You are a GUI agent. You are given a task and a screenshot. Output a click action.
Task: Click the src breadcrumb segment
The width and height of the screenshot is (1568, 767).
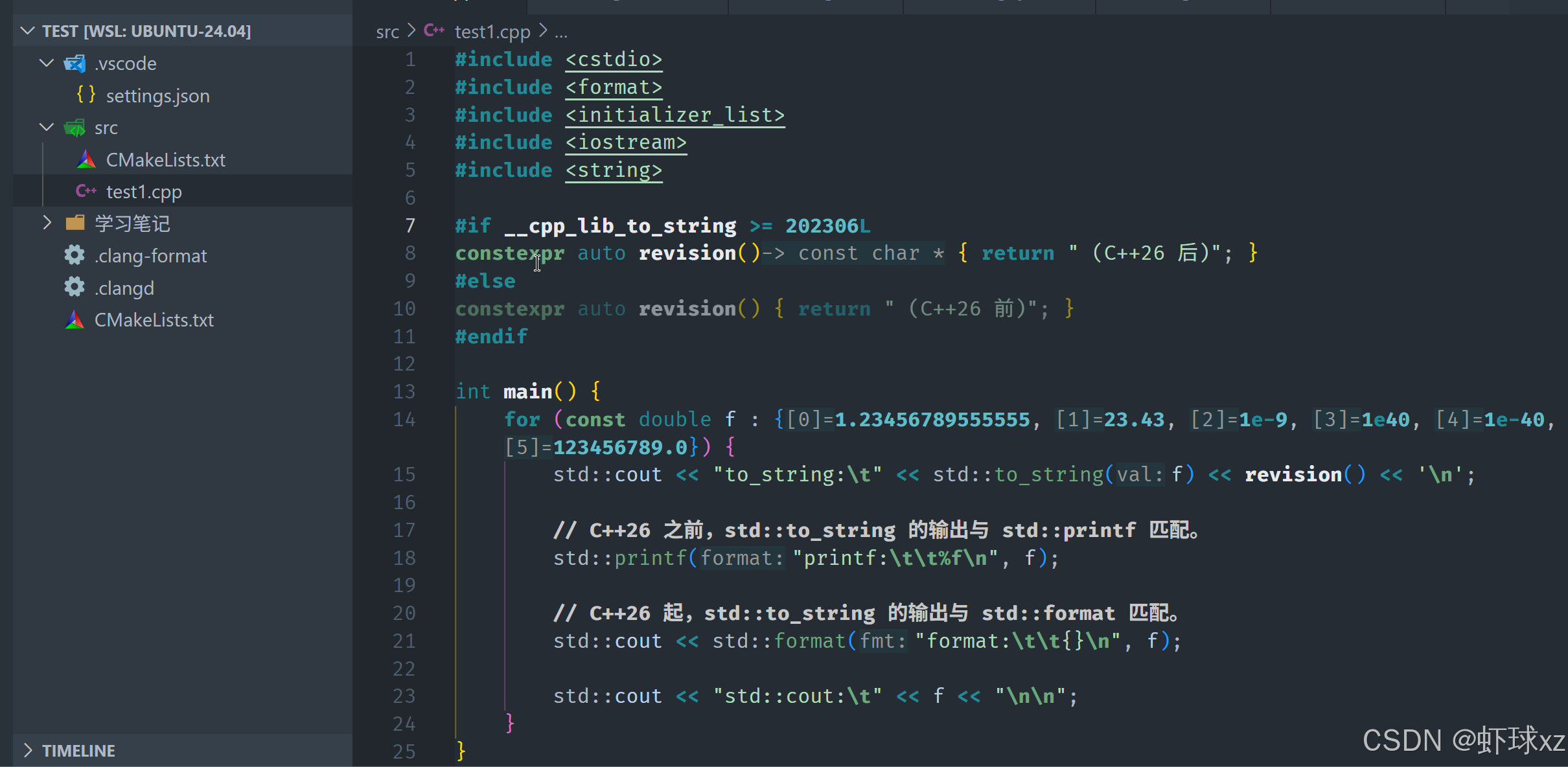pyautogui.click(x=387, y=32)
